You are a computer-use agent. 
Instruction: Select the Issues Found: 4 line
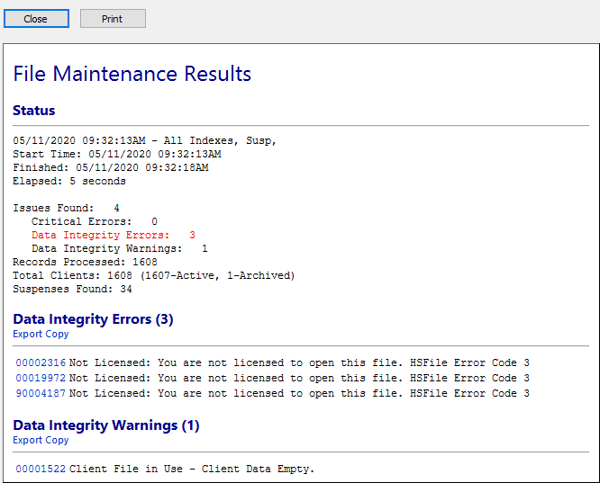click(66, 208)
